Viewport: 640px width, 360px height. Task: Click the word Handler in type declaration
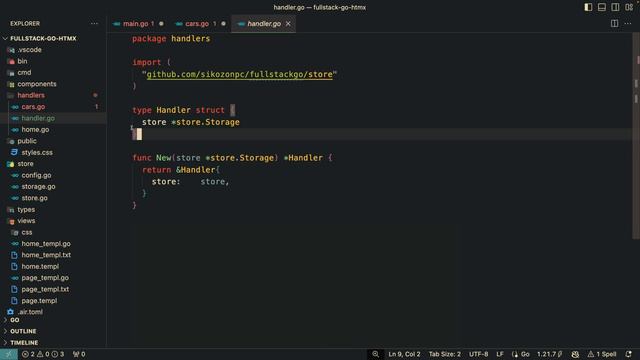(x=173, y=110)
